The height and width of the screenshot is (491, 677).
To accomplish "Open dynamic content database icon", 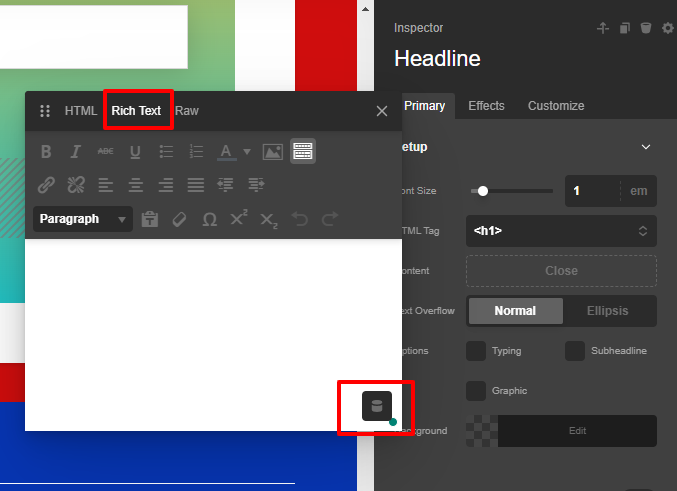I will [376, 405].
